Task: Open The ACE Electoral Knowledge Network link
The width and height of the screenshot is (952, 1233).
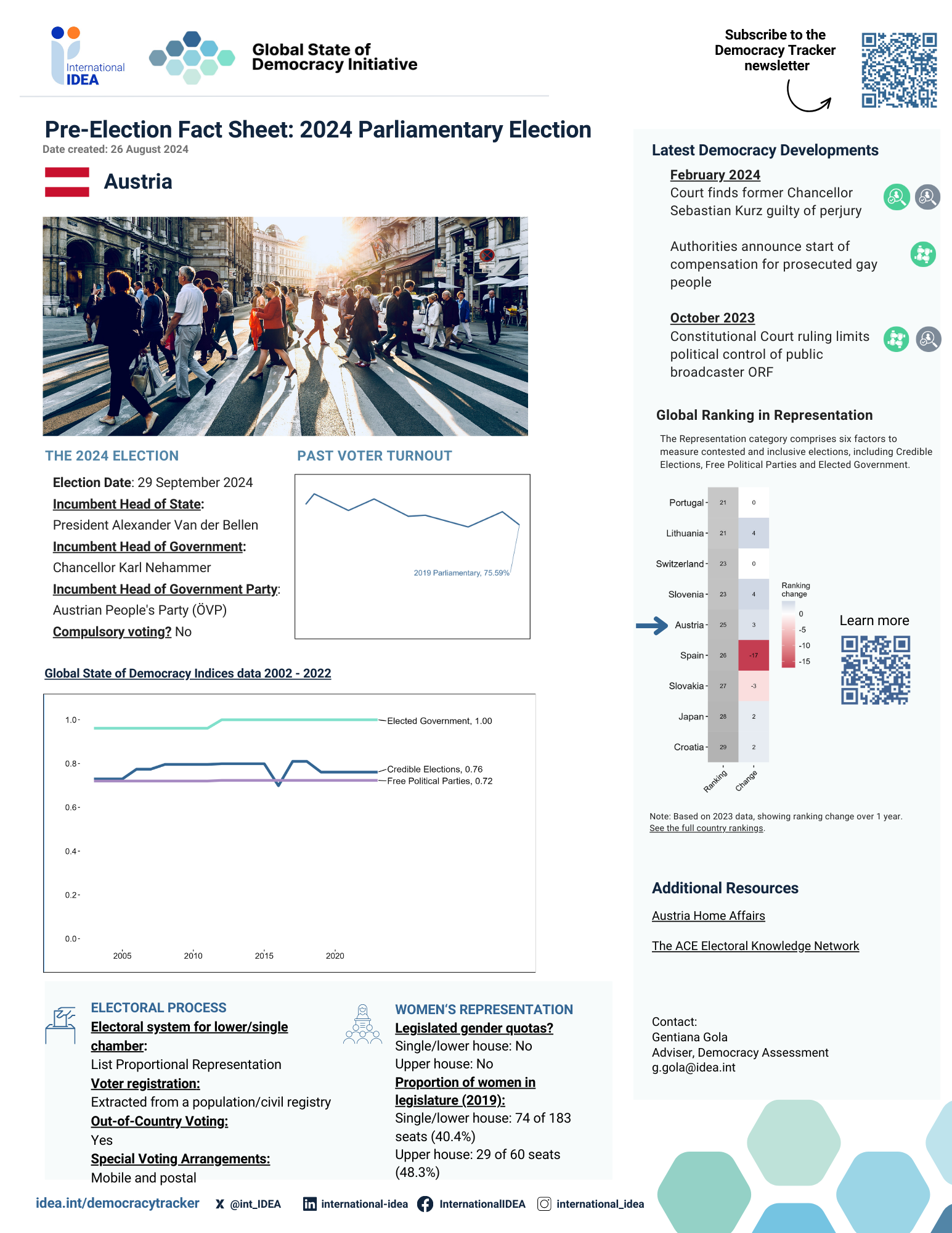Action: click(x=755, y=946)
